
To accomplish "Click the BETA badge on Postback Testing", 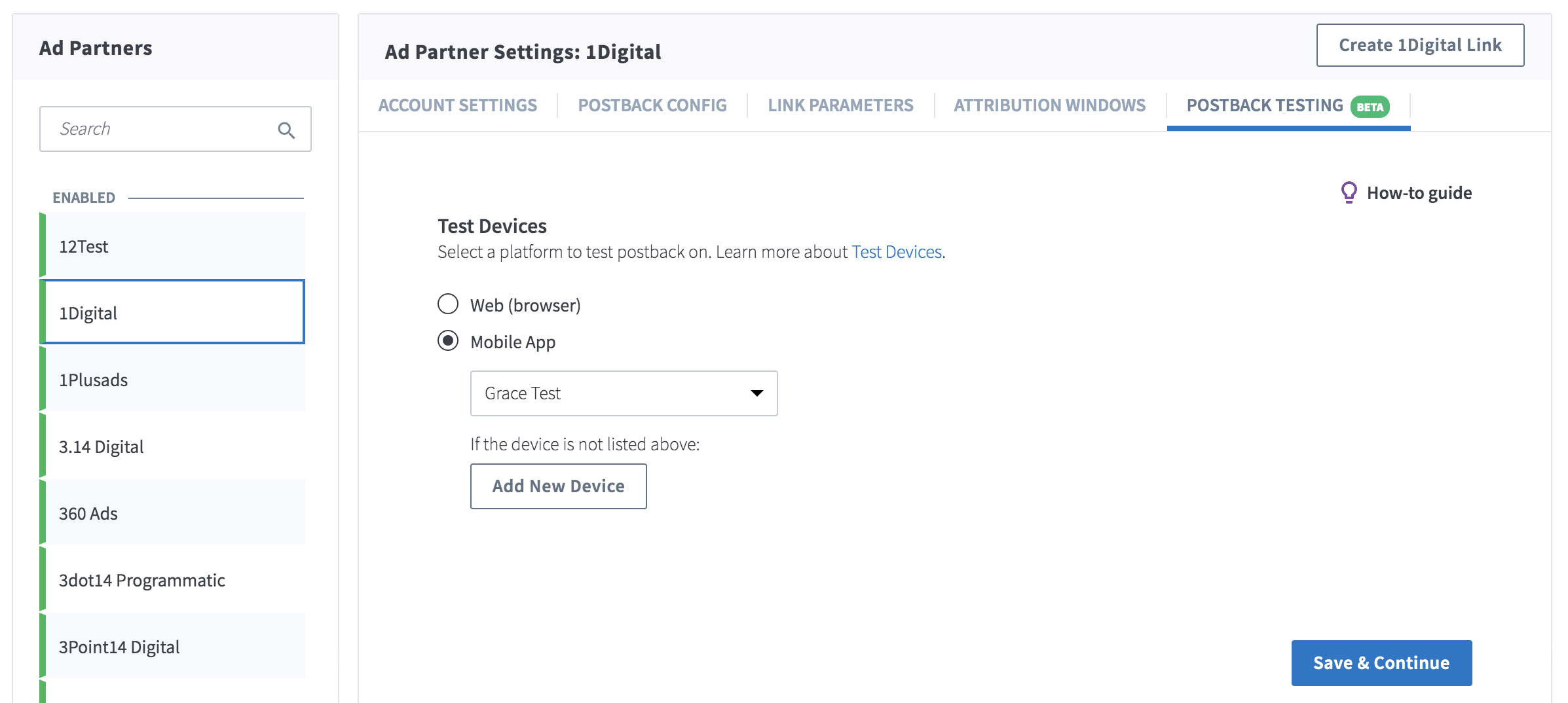I will pyautogui.click(x=1370, y=107).
